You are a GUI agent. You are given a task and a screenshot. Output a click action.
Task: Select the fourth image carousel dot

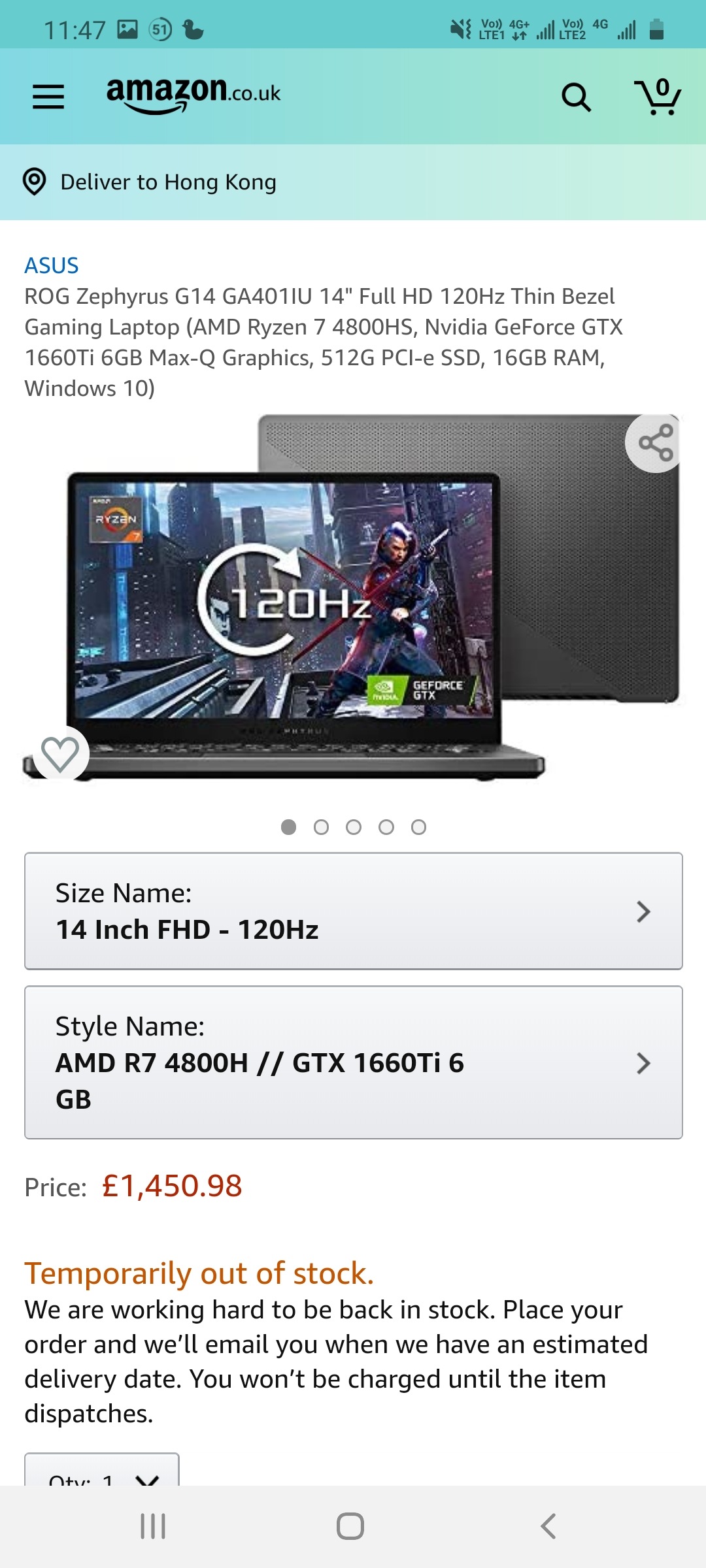click(x=386, y=827)
